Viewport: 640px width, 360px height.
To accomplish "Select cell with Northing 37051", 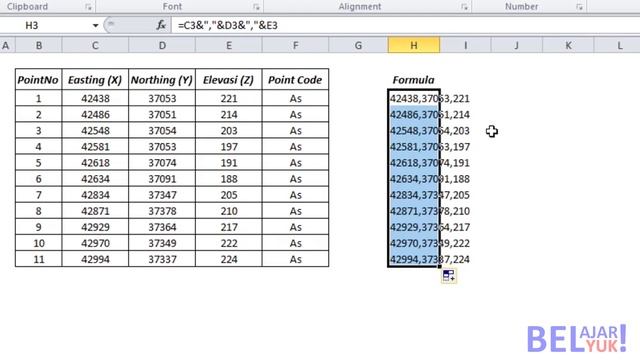I will point(162,114).
